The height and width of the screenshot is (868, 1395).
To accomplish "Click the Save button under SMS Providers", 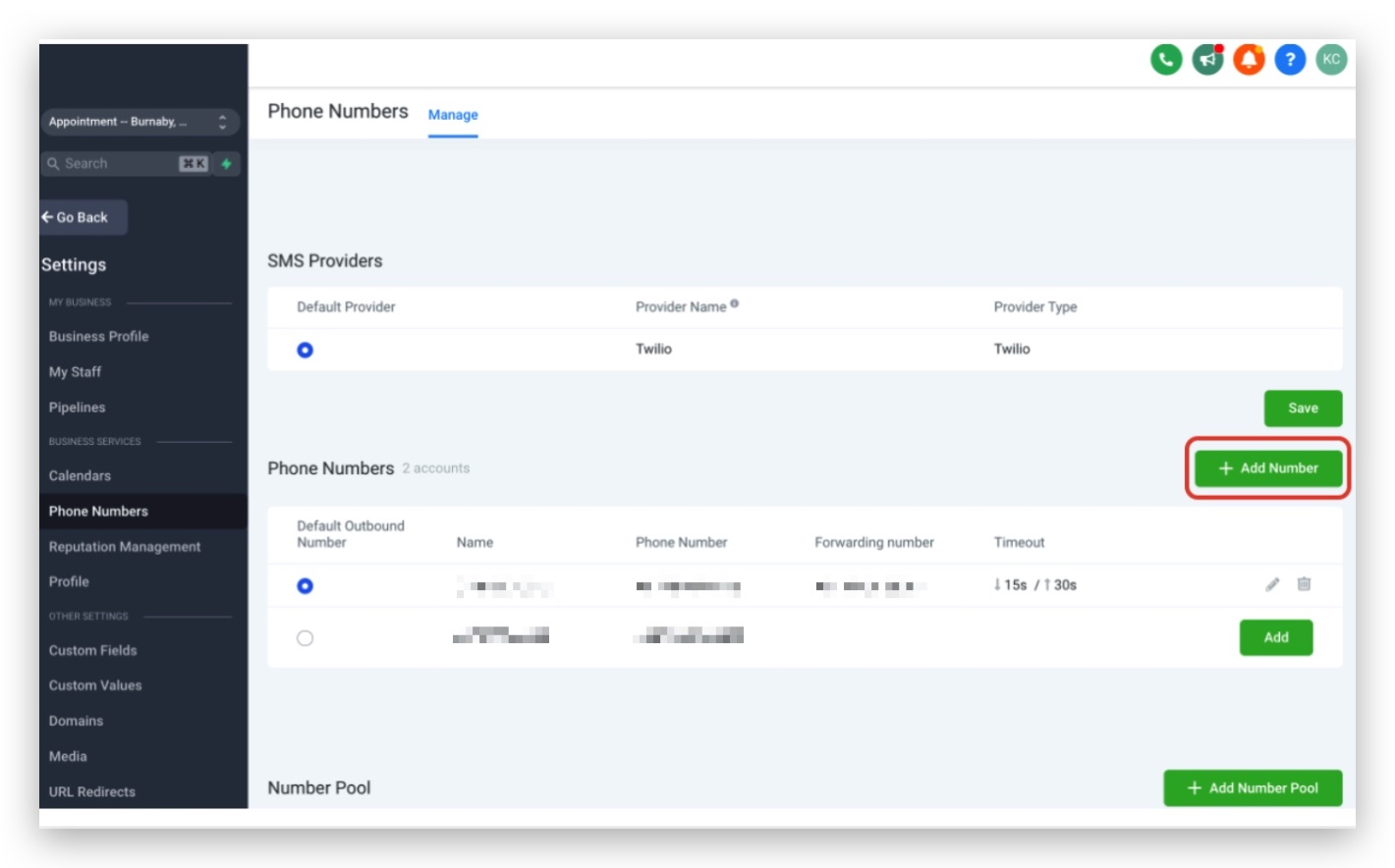I will pos(1303,408).
